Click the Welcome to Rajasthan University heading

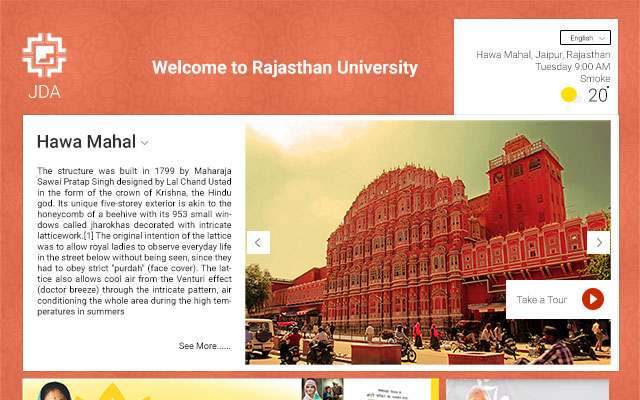point(285,68)
